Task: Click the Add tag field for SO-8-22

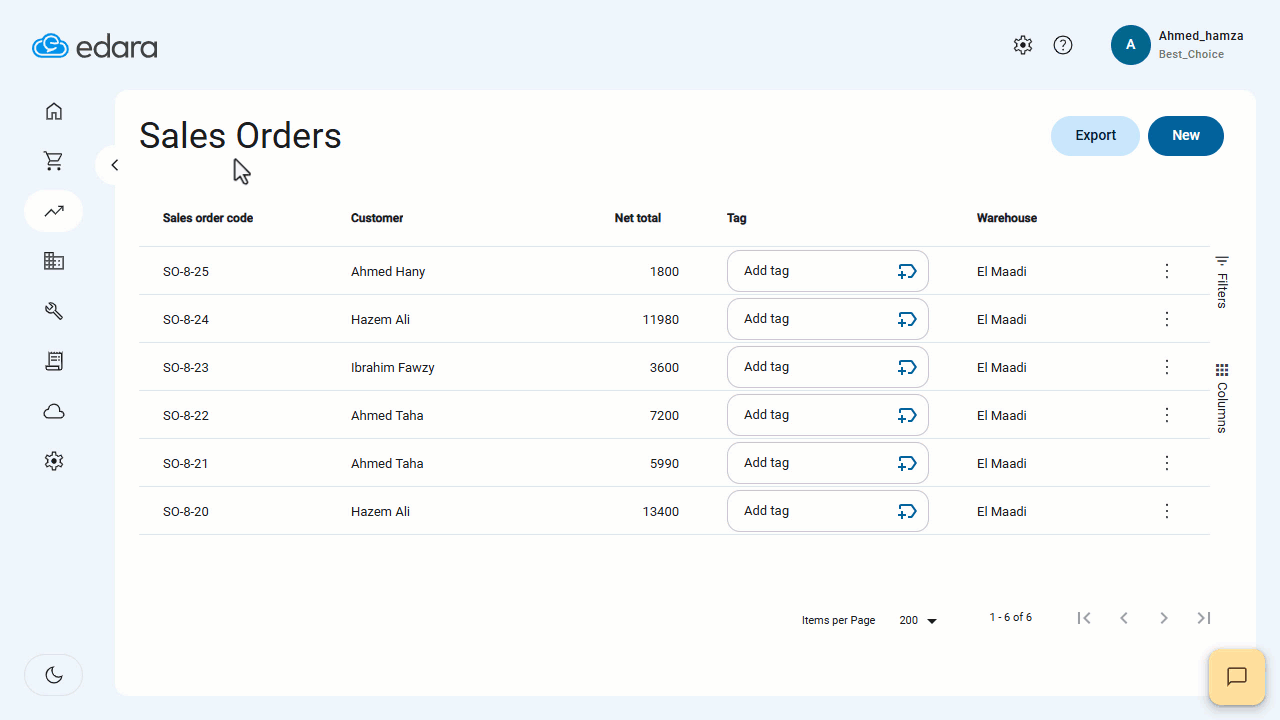Action: pos(828,415)
